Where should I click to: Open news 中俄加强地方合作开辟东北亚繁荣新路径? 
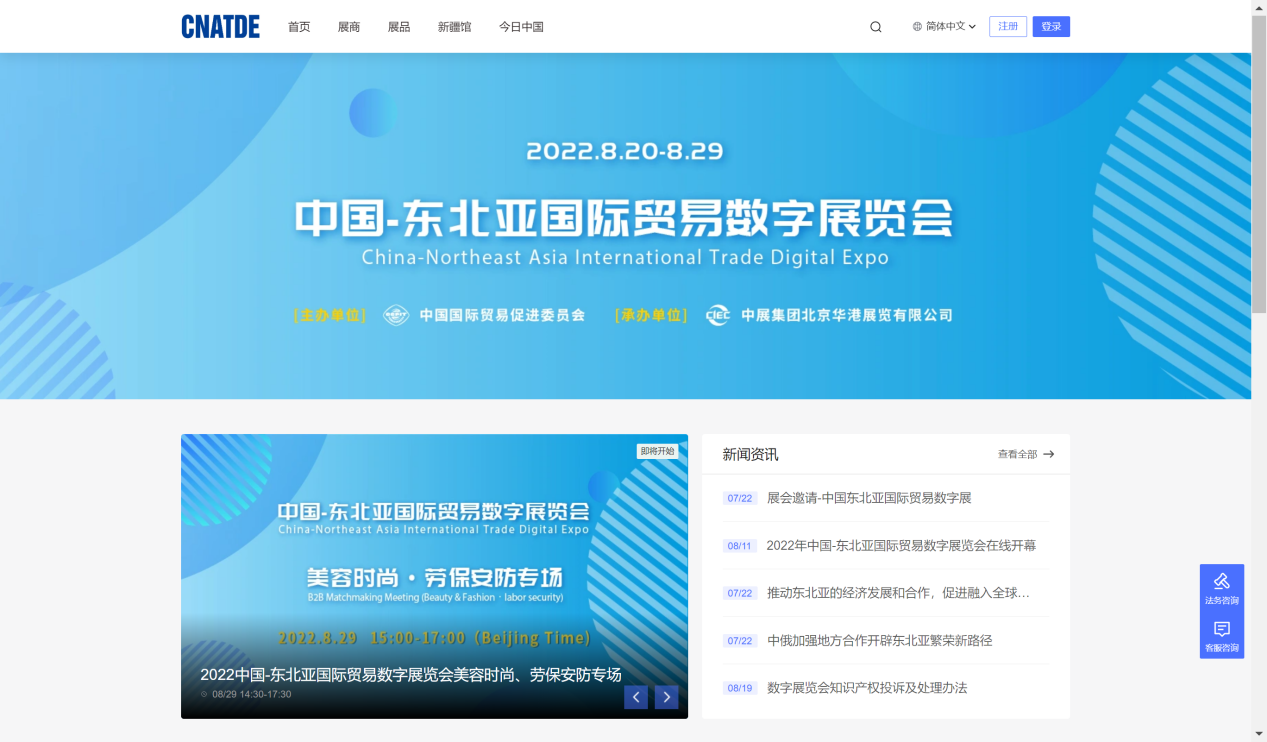click(x=880, y=641)
